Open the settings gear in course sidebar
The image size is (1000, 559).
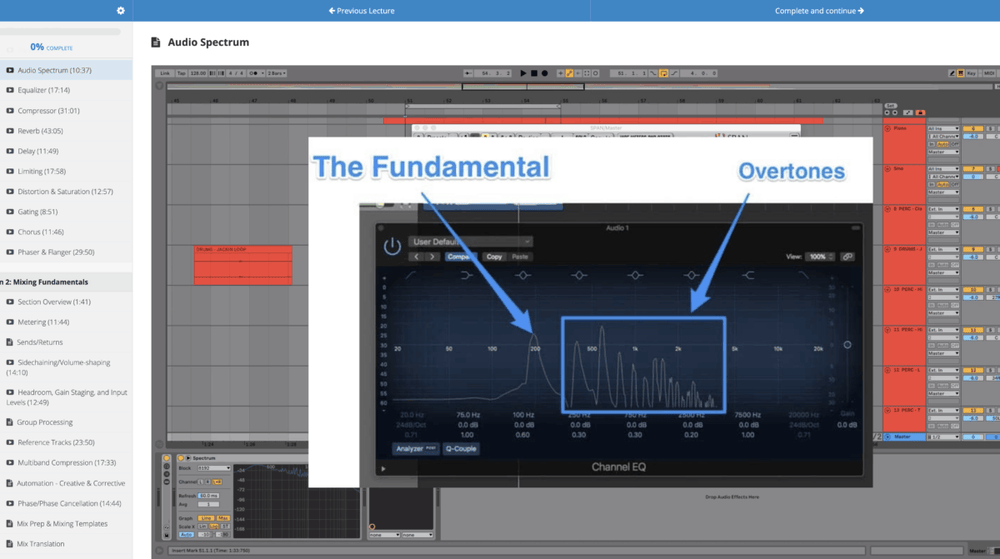click(x=121, y=11)
